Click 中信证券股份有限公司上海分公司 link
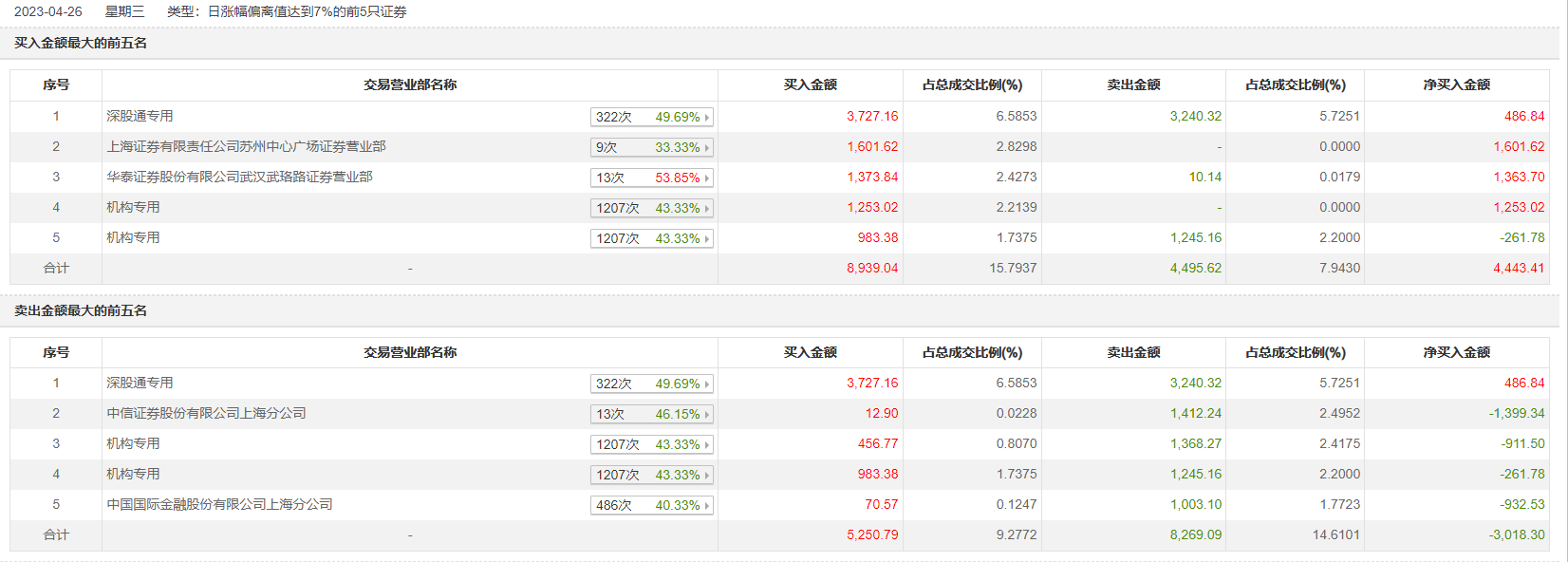 [x=206, y=413]
